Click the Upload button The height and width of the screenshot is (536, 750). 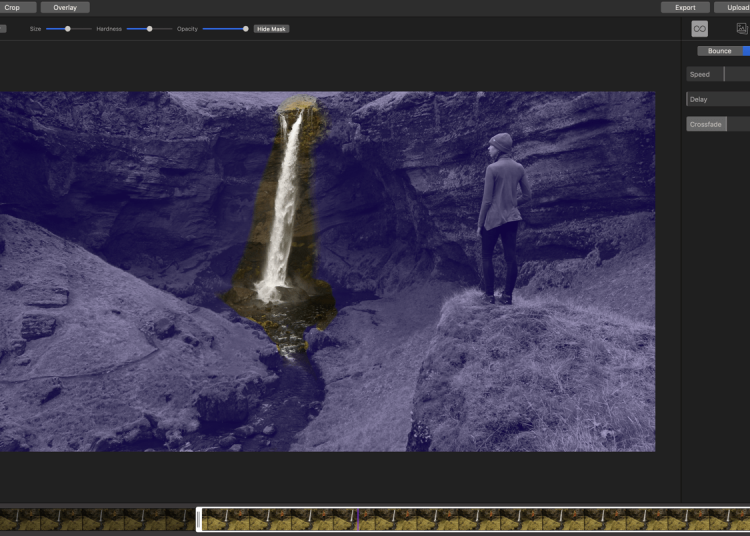coord(738,7)
